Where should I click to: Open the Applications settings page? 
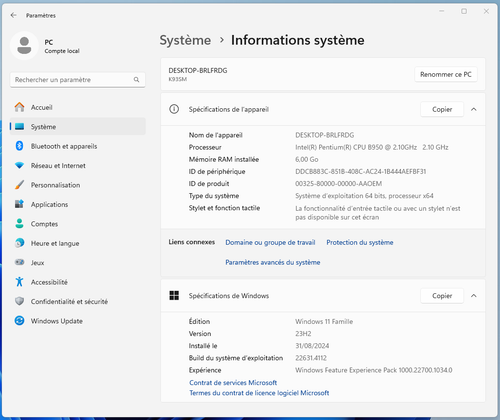coord(78,204)
